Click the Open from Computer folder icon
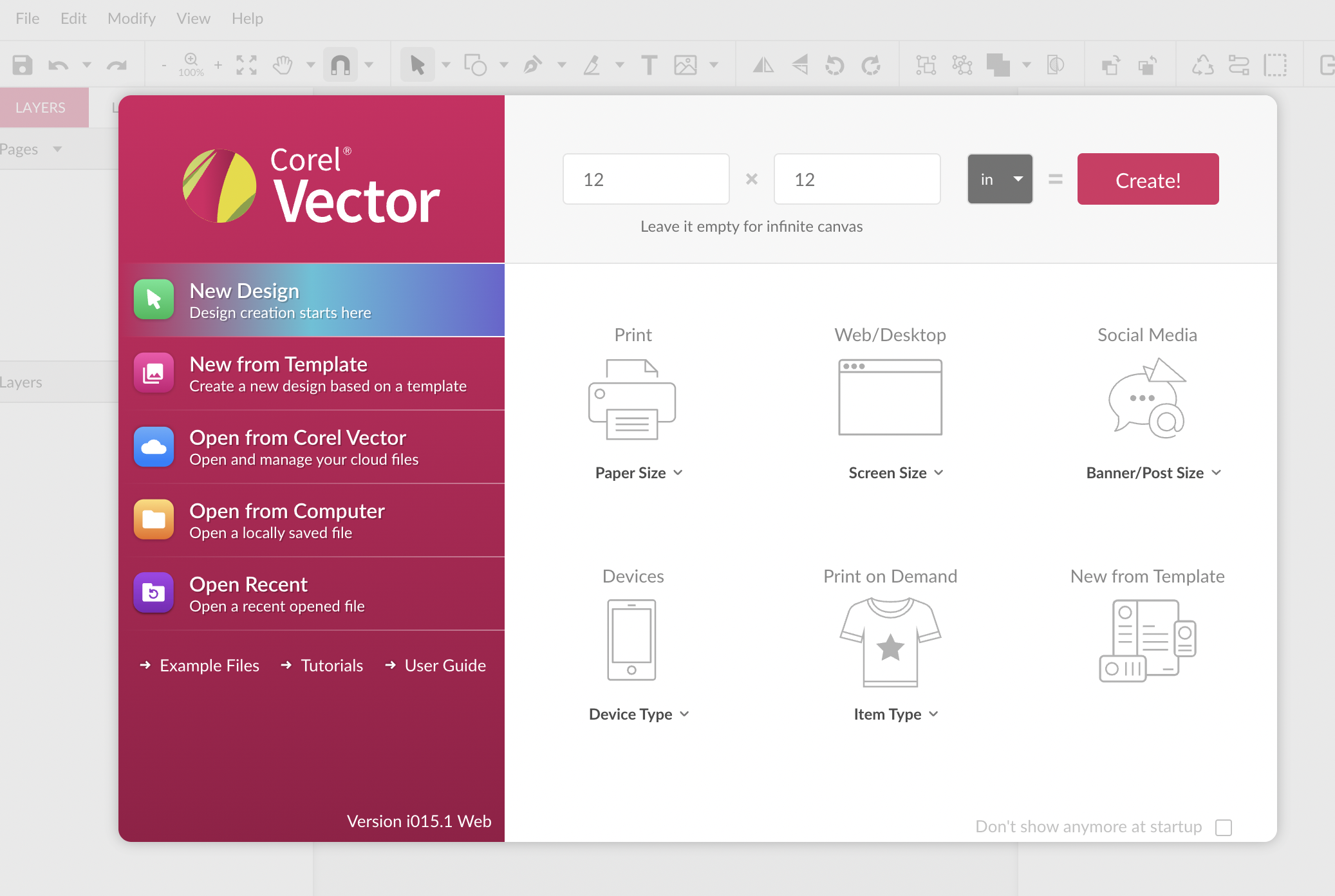1335x896 pixels. click(154, 519)
